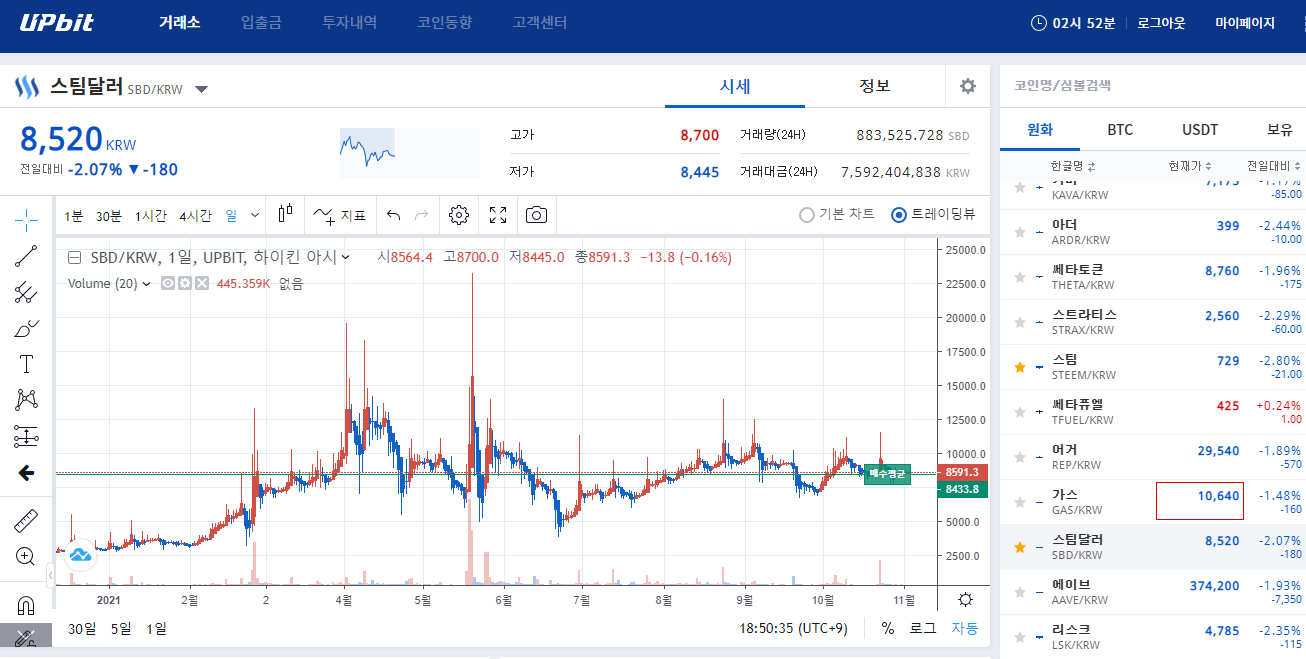Select the pattern drawing tool

(26, 400)
